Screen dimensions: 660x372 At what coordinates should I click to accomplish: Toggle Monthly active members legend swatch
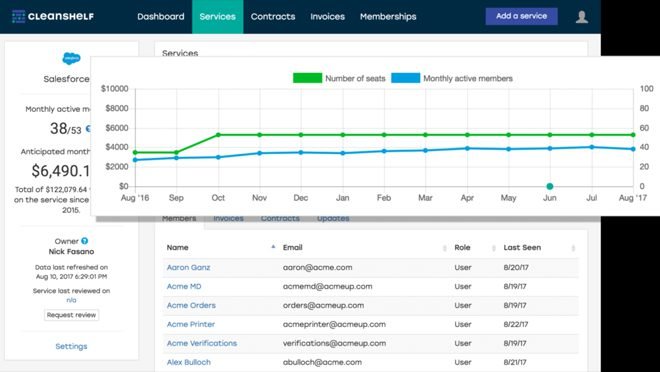[x=405, y=78]
